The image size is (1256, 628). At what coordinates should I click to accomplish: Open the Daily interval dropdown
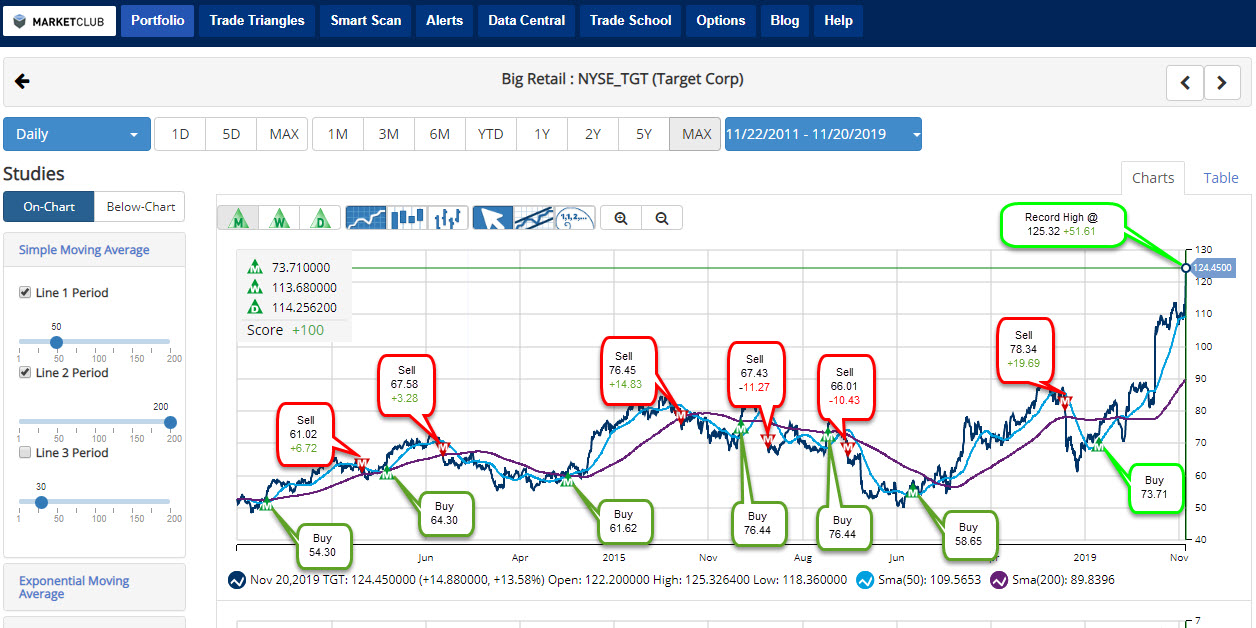tap(77, 134)
